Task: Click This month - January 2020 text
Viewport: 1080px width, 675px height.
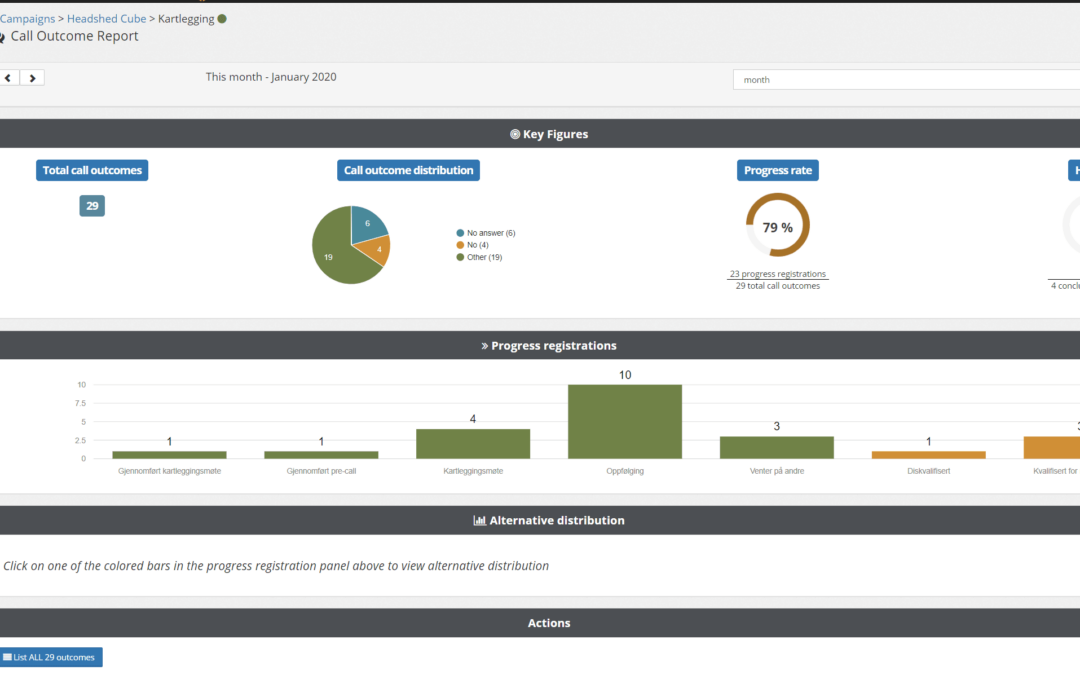Action: [271, 77]
